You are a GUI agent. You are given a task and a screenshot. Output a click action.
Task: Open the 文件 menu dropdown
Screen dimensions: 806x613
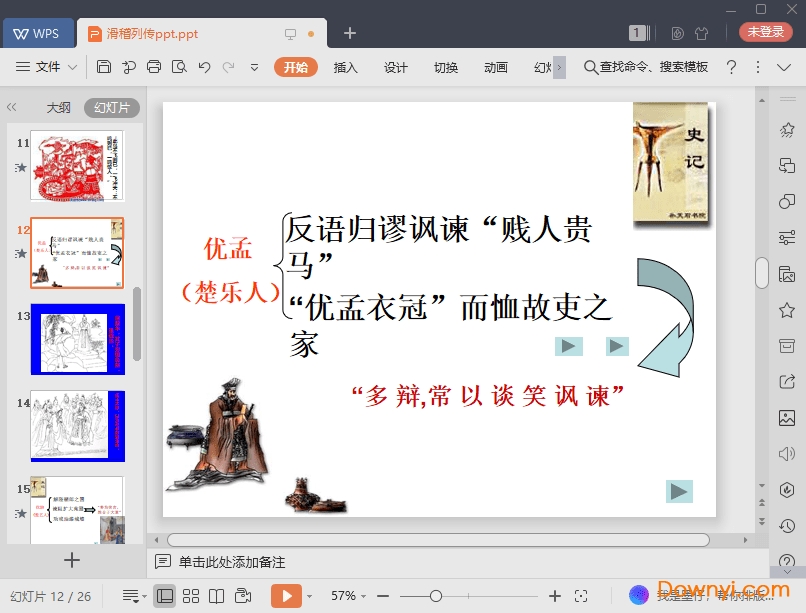[x=47, y=67]
